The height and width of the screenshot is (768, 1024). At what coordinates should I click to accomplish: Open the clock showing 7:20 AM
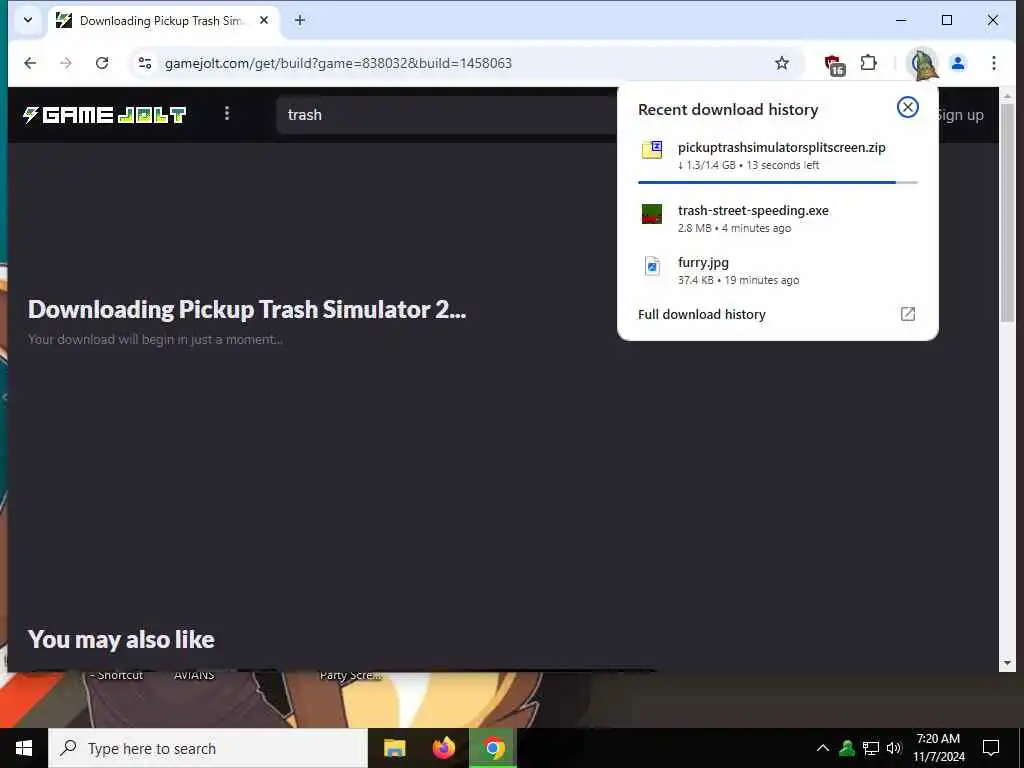click(938, 748)
